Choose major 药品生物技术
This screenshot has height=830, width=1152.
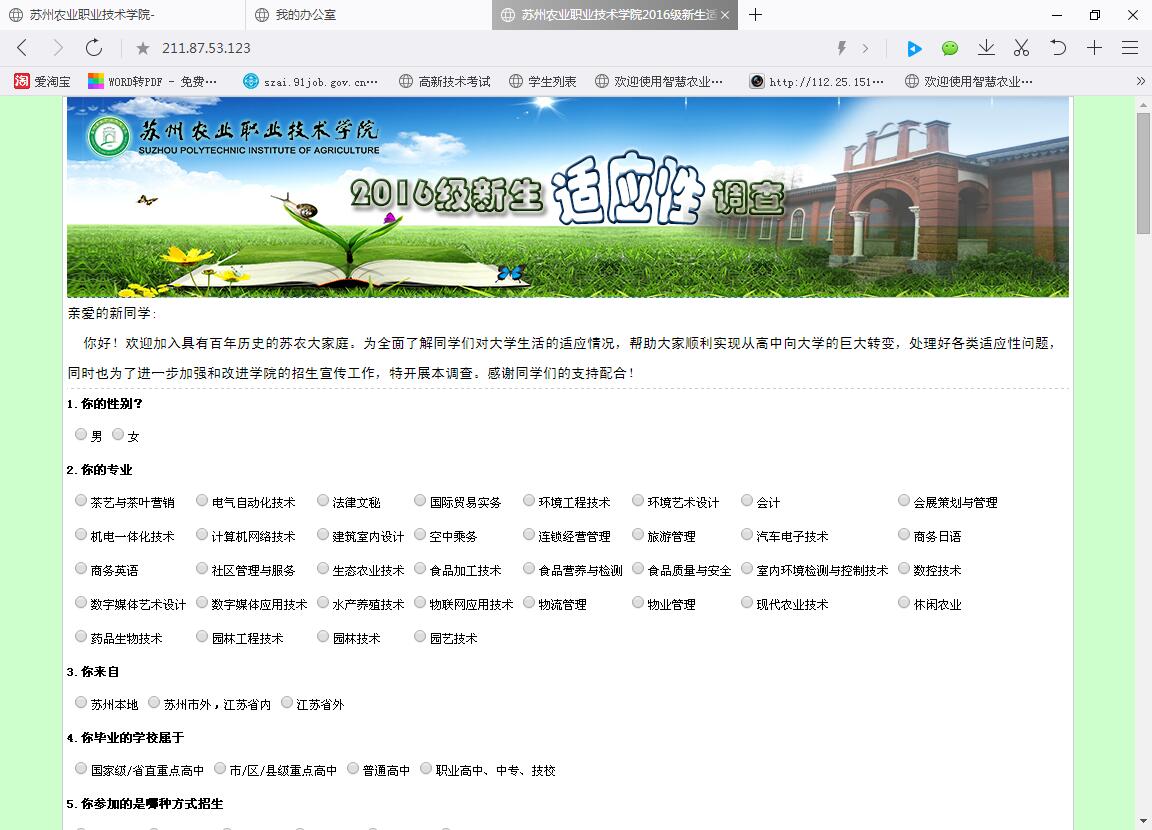[x=81, y=636]
